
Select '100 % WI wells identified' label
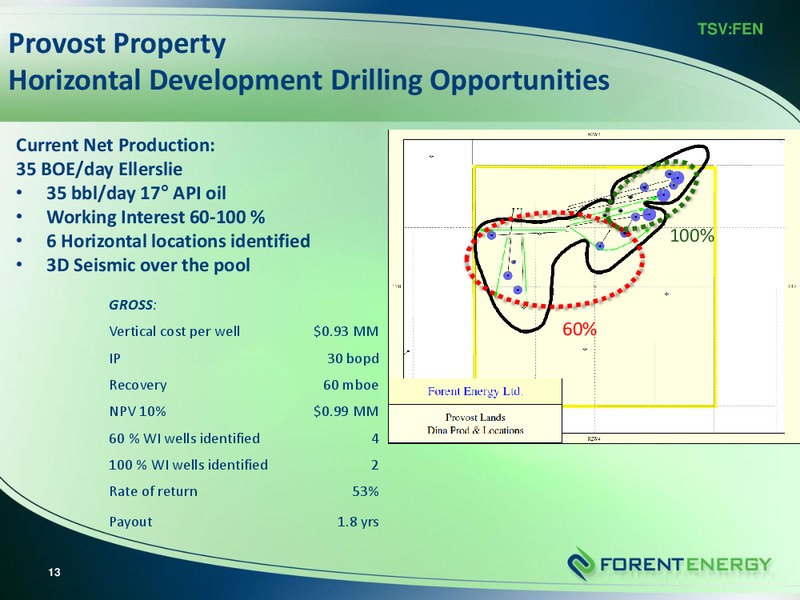pos(188,465)
